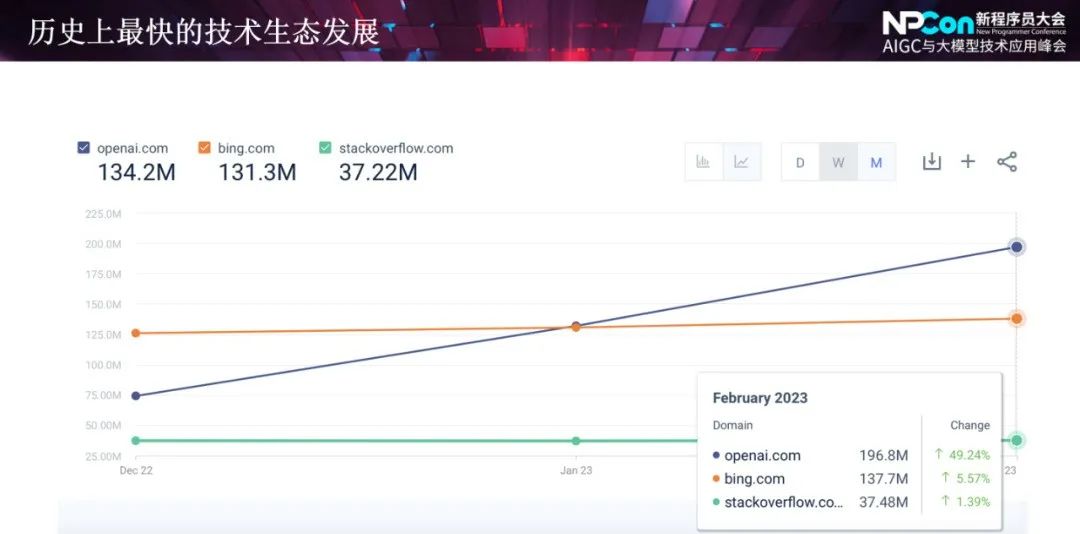Click openai.com row in tooltip
The image size is (1080, 534).
(x=850, y=455)
